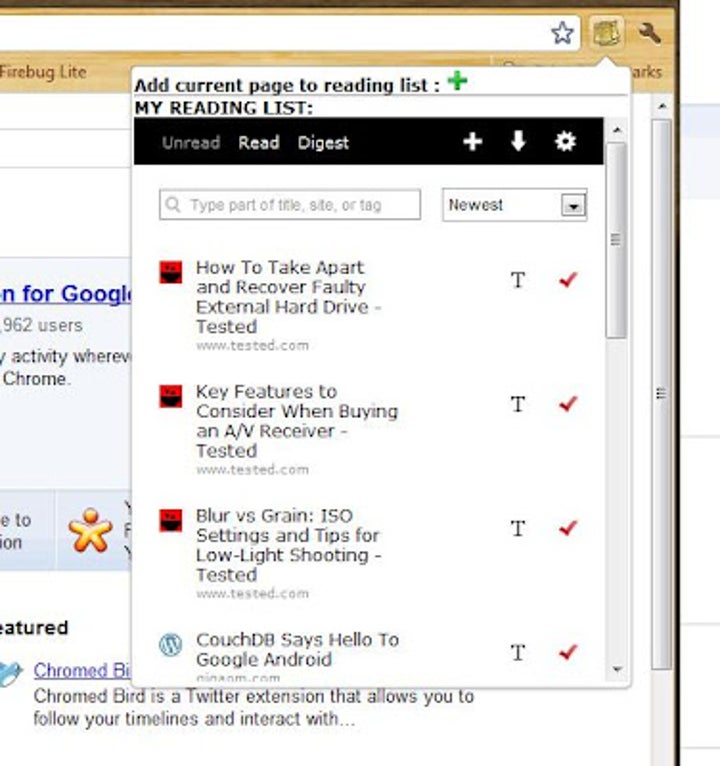Check off the Blur vs Grain article
720x766 pixels.
(x=568, y=528)
